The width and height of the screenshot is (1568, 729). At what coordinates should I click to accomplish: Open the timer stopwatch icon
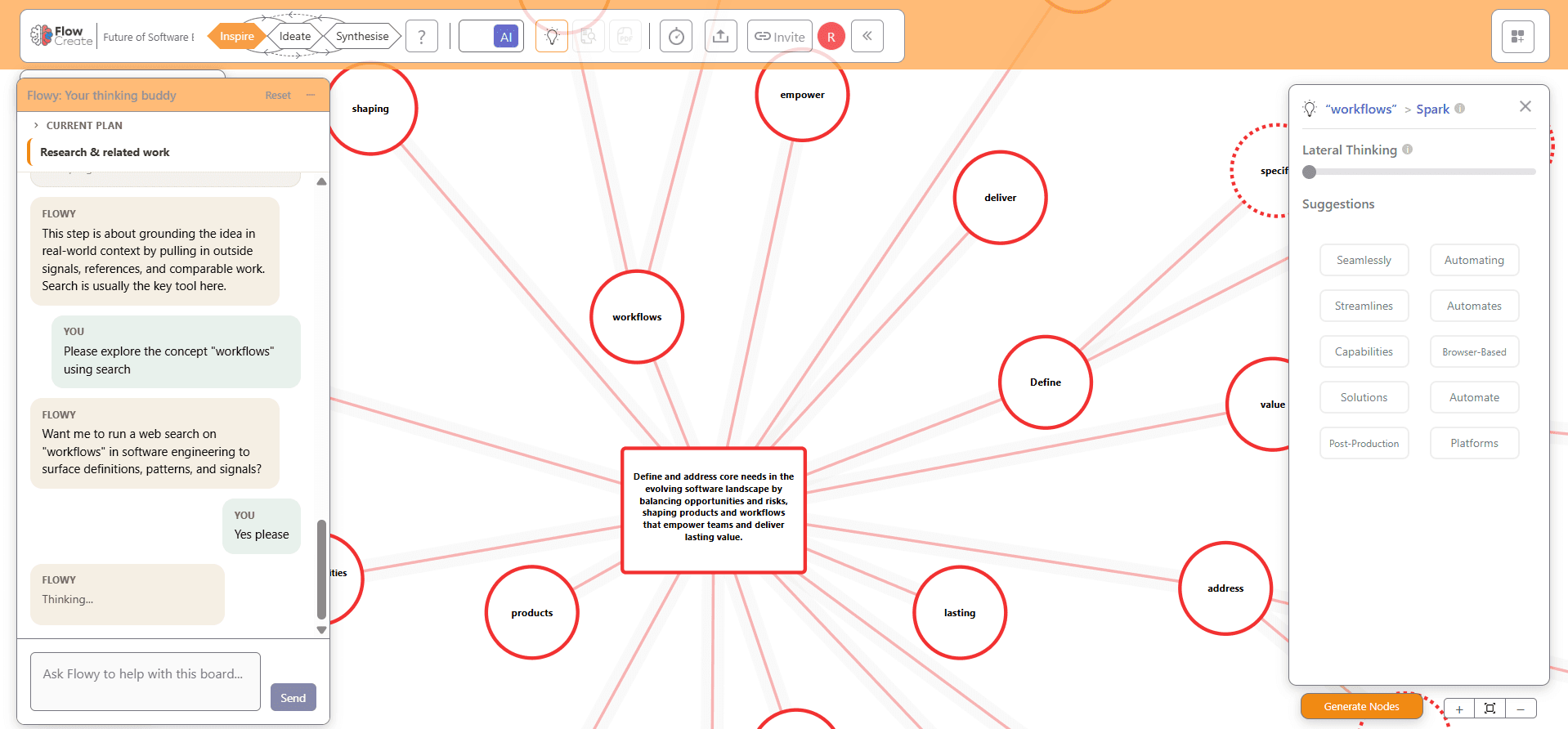pos(676,37)
